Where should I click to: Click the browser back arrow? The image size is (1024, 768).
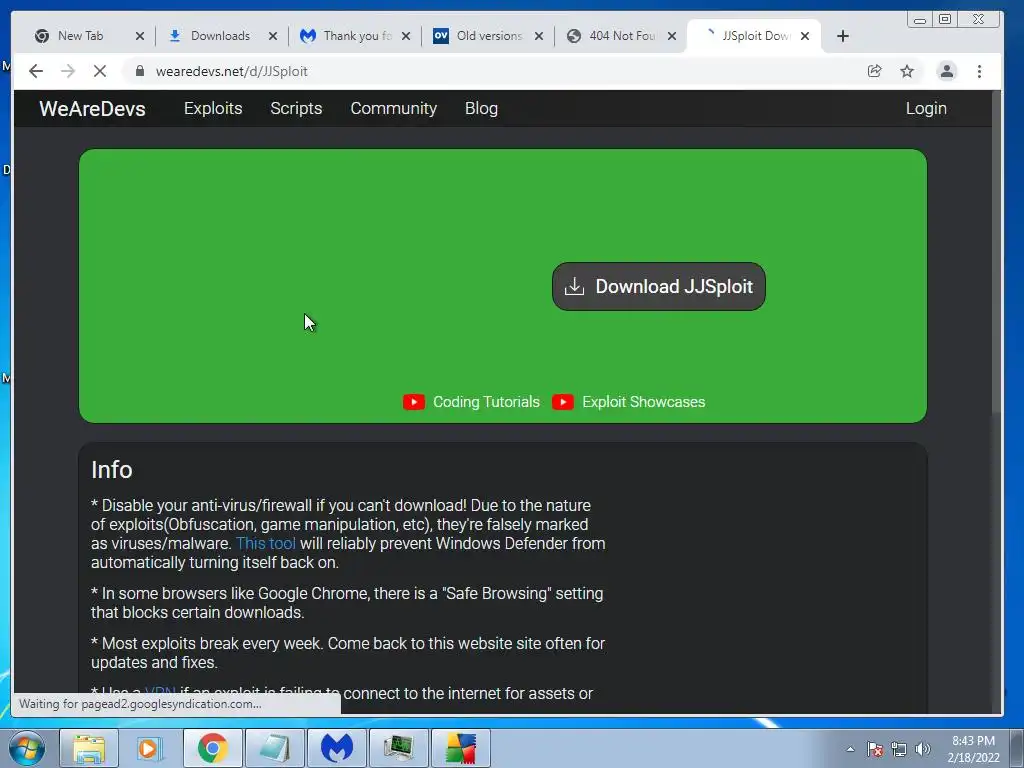click(36, 71)
